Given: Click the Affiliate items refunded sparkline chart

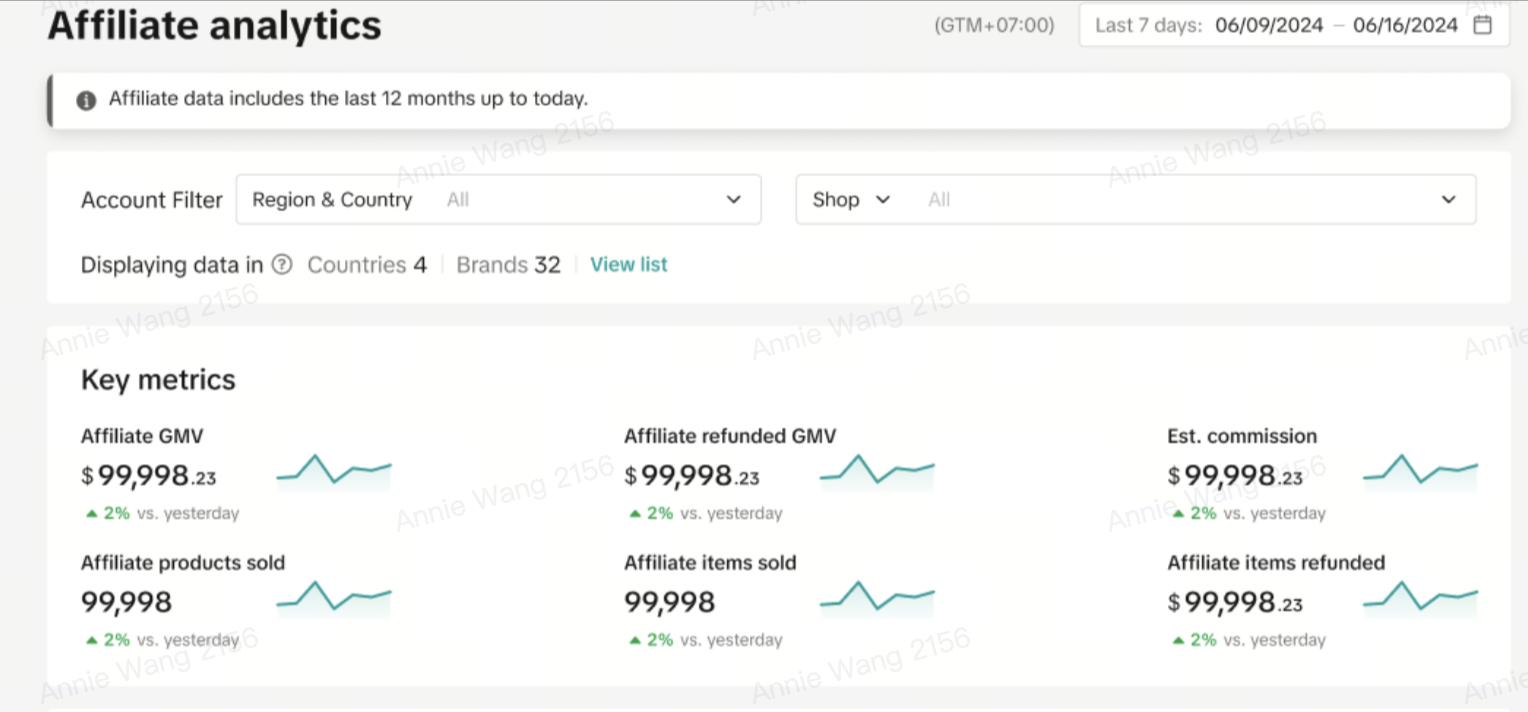Looking at the screenshot, I should tap(1420, 598).
